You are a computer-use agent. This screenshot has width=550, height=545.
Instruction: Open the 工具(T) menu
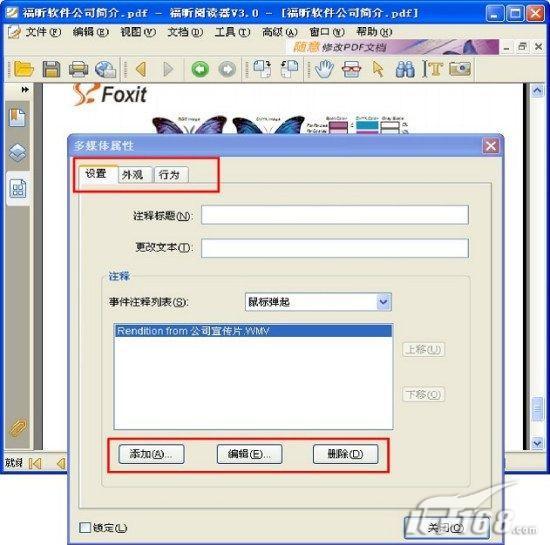[x=232, y=32]
